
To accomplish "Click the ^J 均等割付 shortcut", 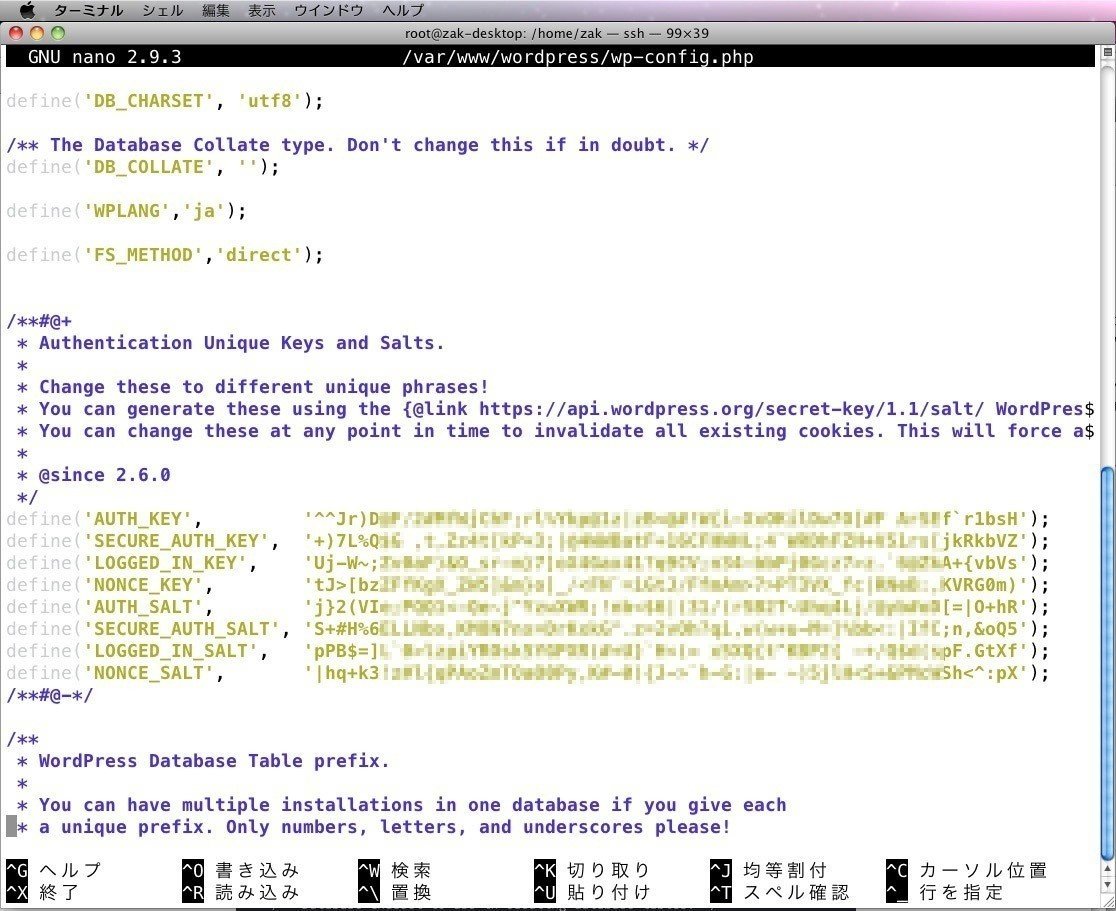I will point(769,870).
